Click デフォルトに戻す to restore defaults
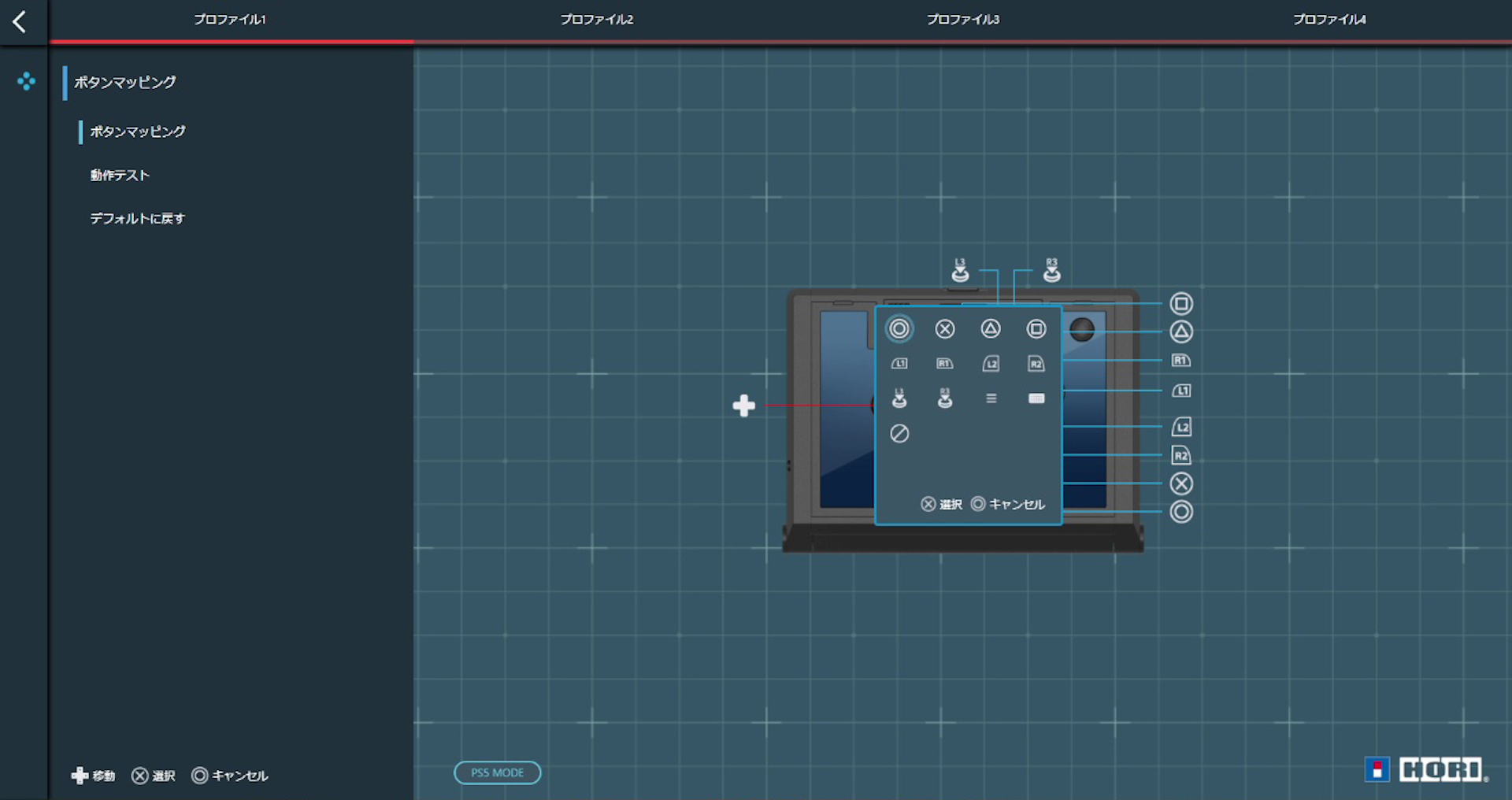1512x800 pixels. [138, 218]
